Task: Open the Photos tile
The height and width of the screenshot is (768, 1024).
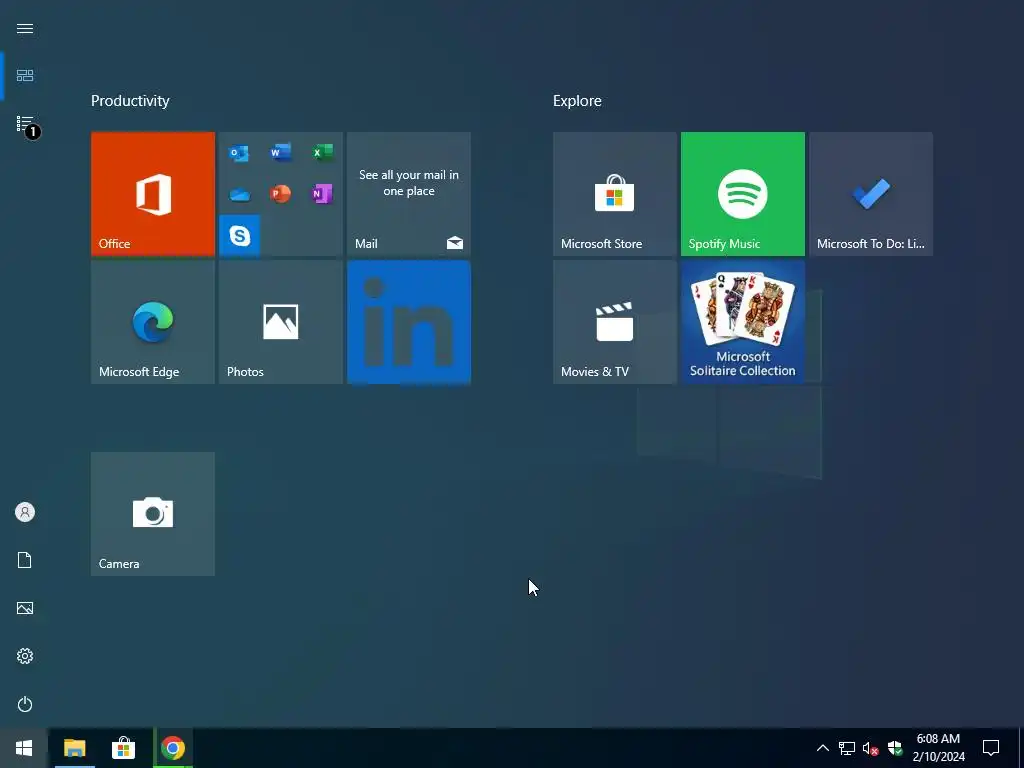Action: click(x=281, y=322)
